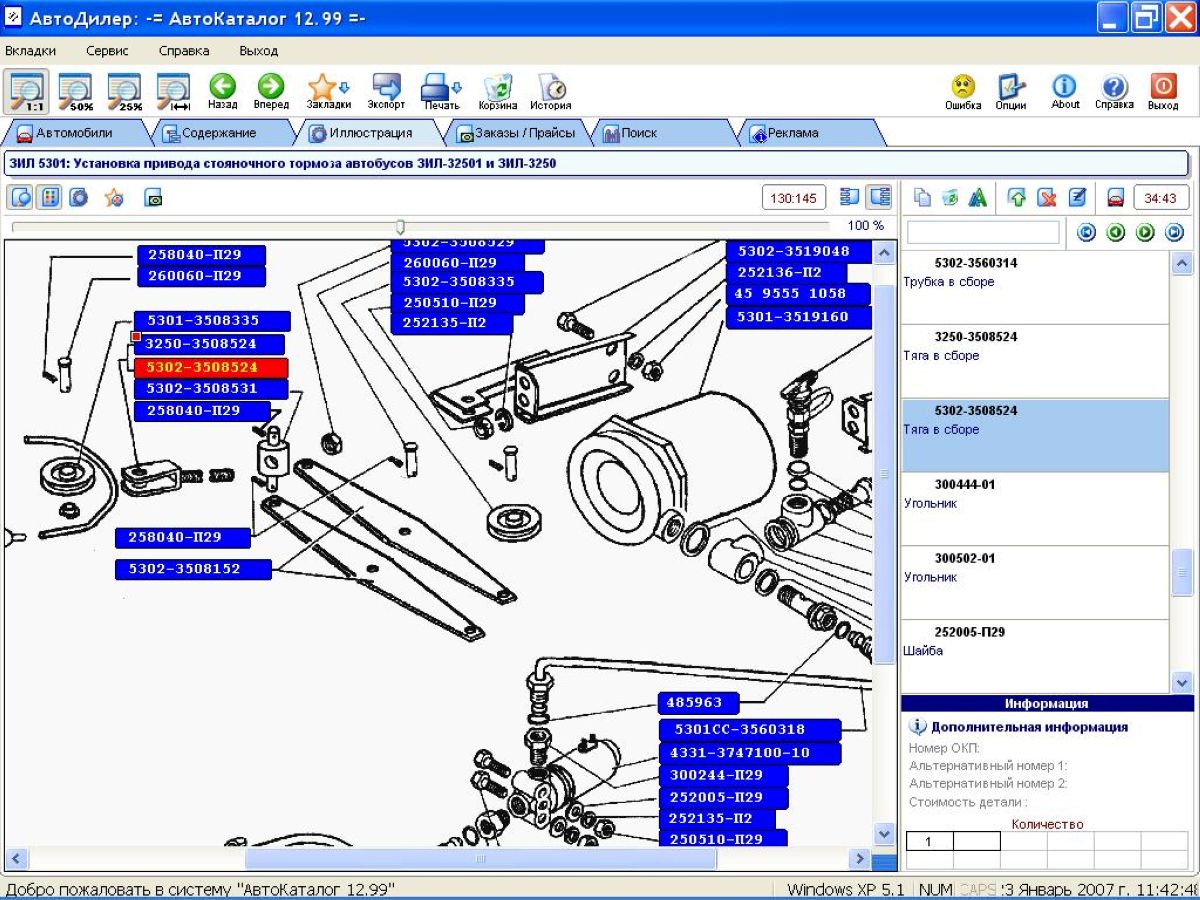Screen dimensions: 1200x900
Task: Open the About dialog
Action: (x=1065, y=91)
